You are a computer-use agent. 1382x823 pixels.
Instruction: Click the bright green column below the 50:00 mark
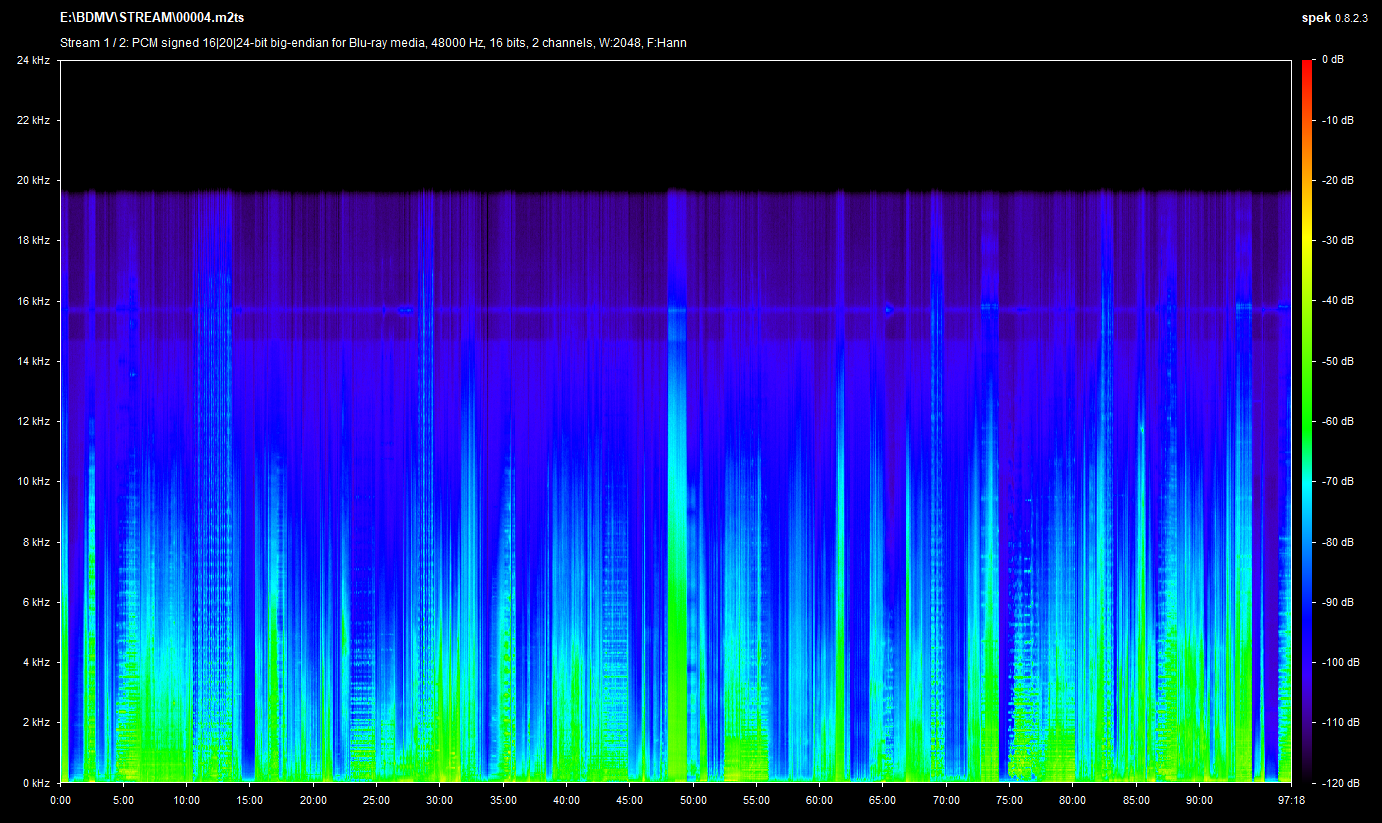click(x=677, y=680)
